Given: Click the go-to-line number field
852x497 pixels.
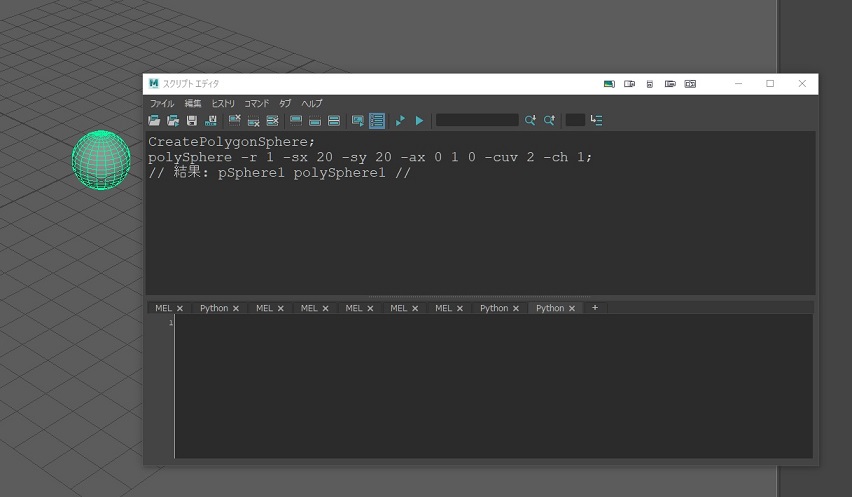Looking at the screenshot, I should pyautogui.click(x=575, y=120).
